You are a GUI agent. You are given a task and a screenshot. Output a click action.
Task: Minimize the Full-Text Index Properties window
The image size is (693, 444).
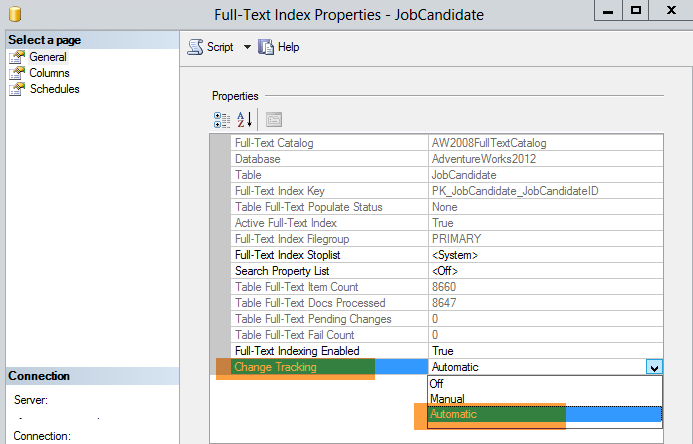click(x=608, y=10)
